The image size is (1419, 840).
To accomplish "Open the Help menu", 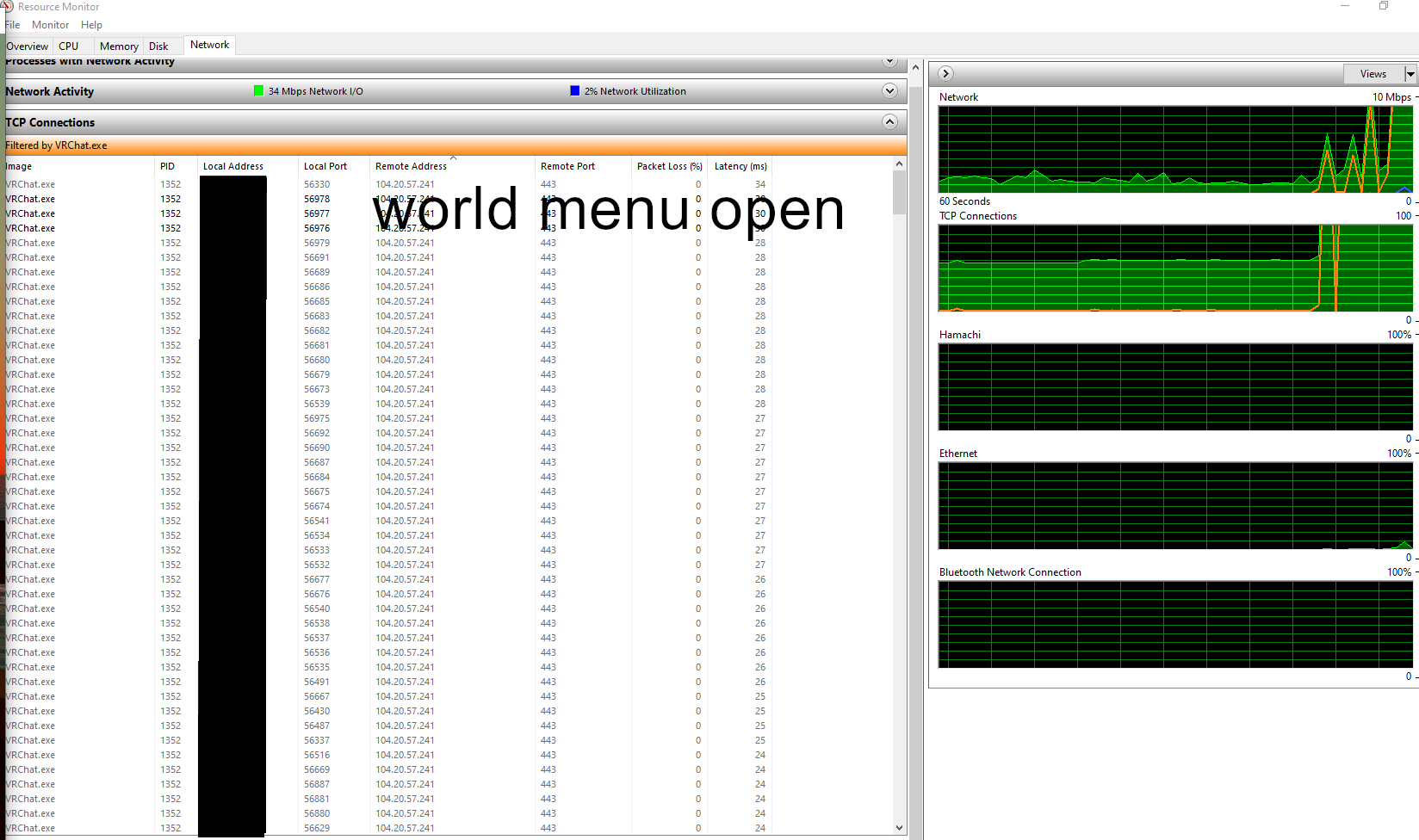I will 91,25.
